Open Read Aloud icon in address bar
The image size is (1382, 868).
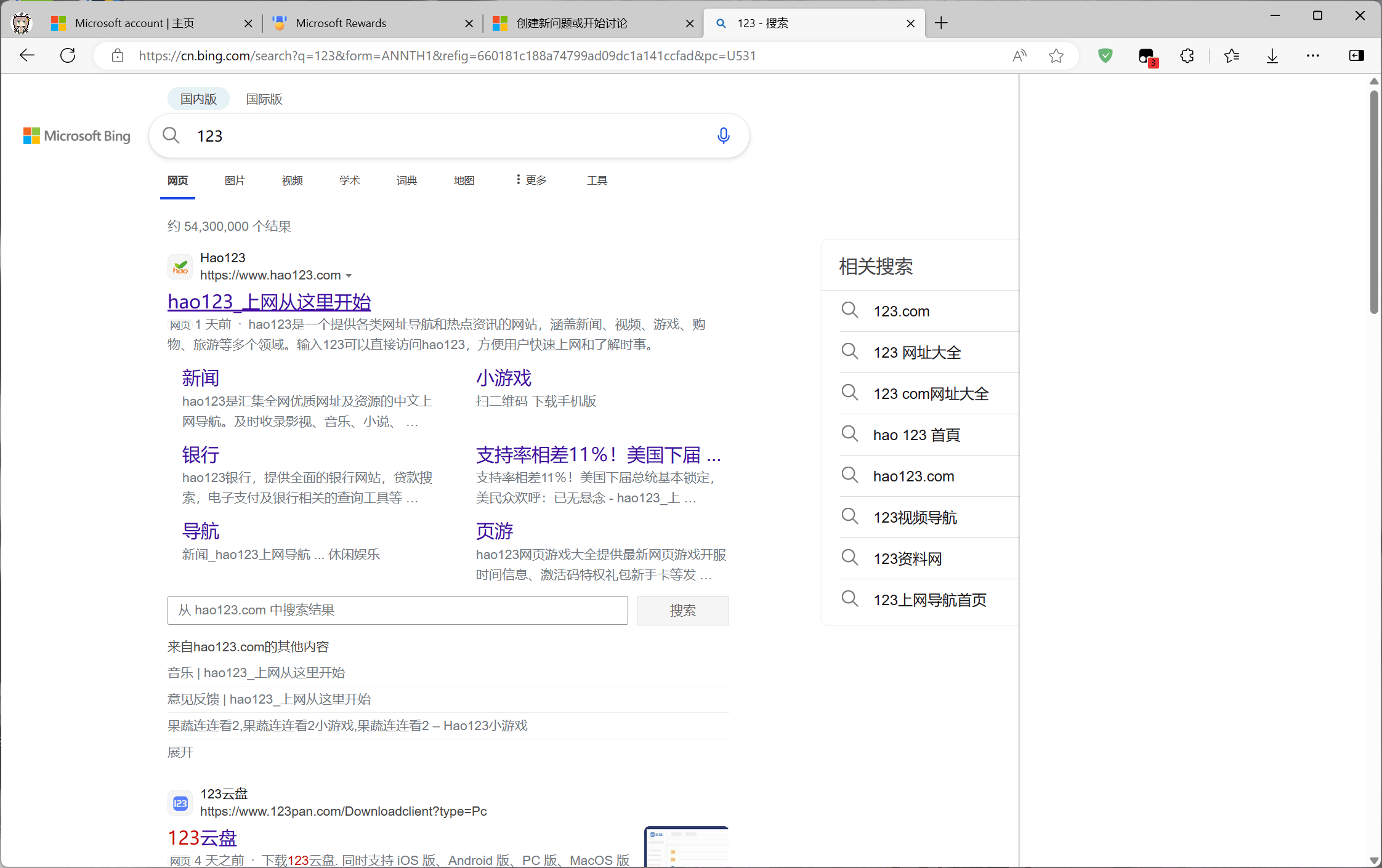tap(1019, 56)
